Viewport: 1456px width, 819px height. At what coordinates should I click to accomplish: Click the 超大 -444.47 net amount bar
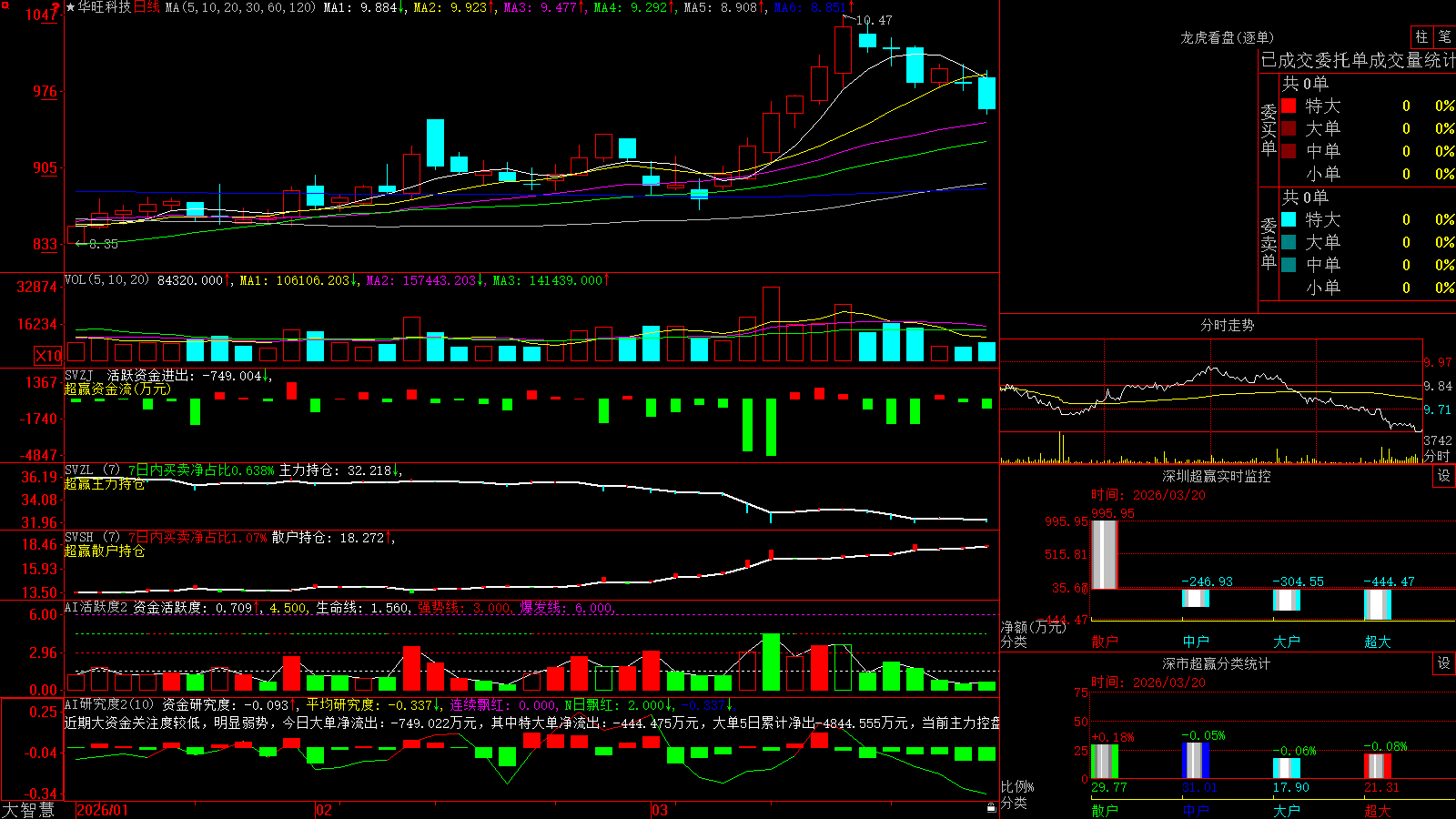[1378, 604]
